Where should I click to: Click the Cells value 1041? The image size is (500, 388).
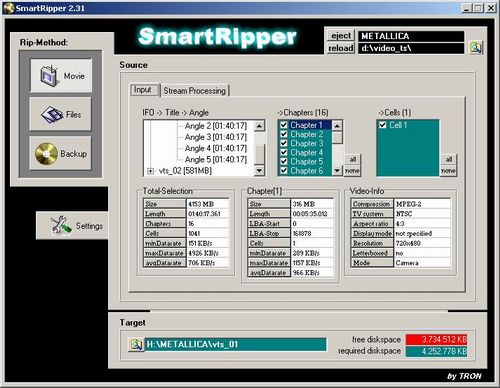207,233
